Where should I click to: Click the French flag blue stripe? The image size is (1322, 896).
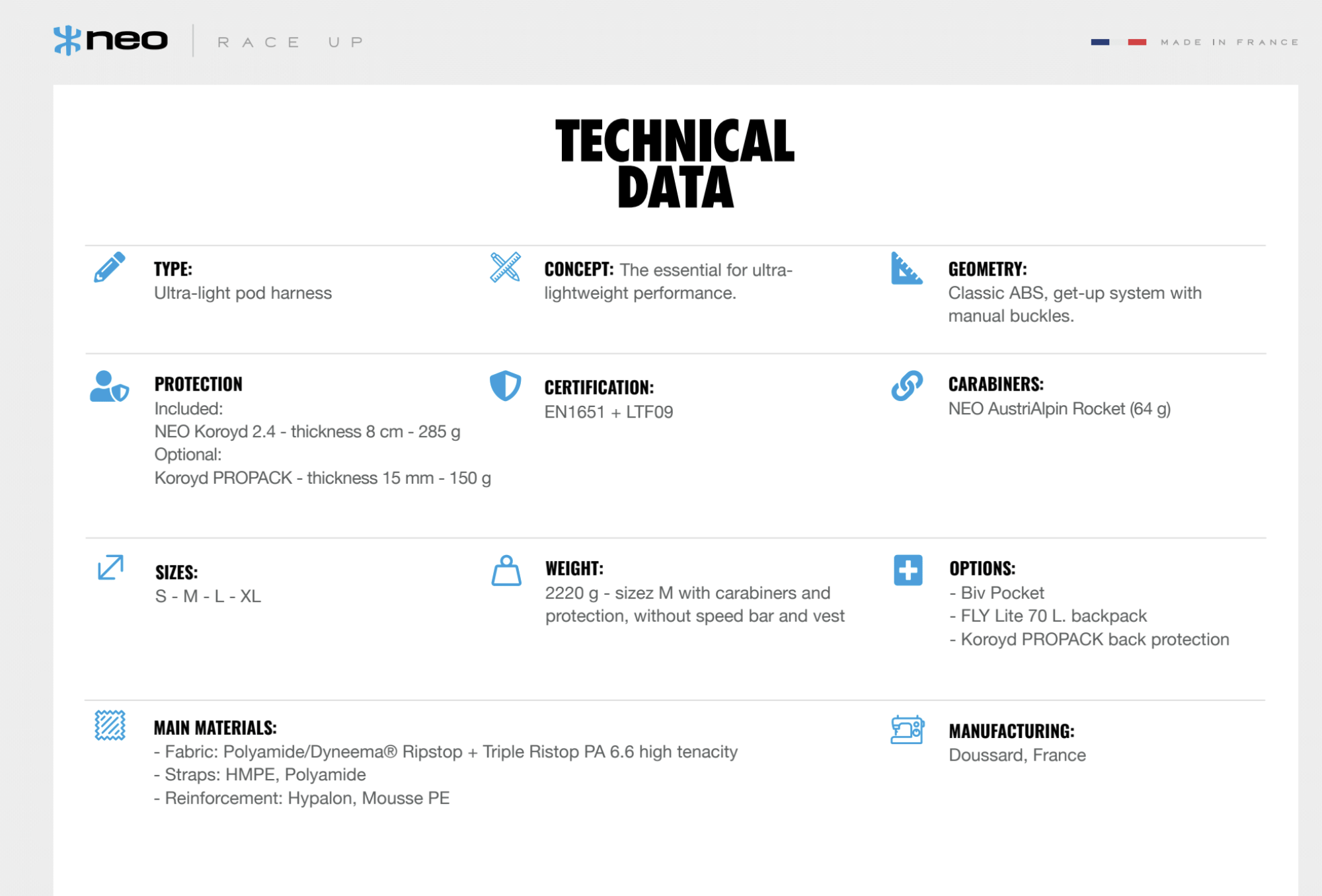click(x=1100, y=42)
